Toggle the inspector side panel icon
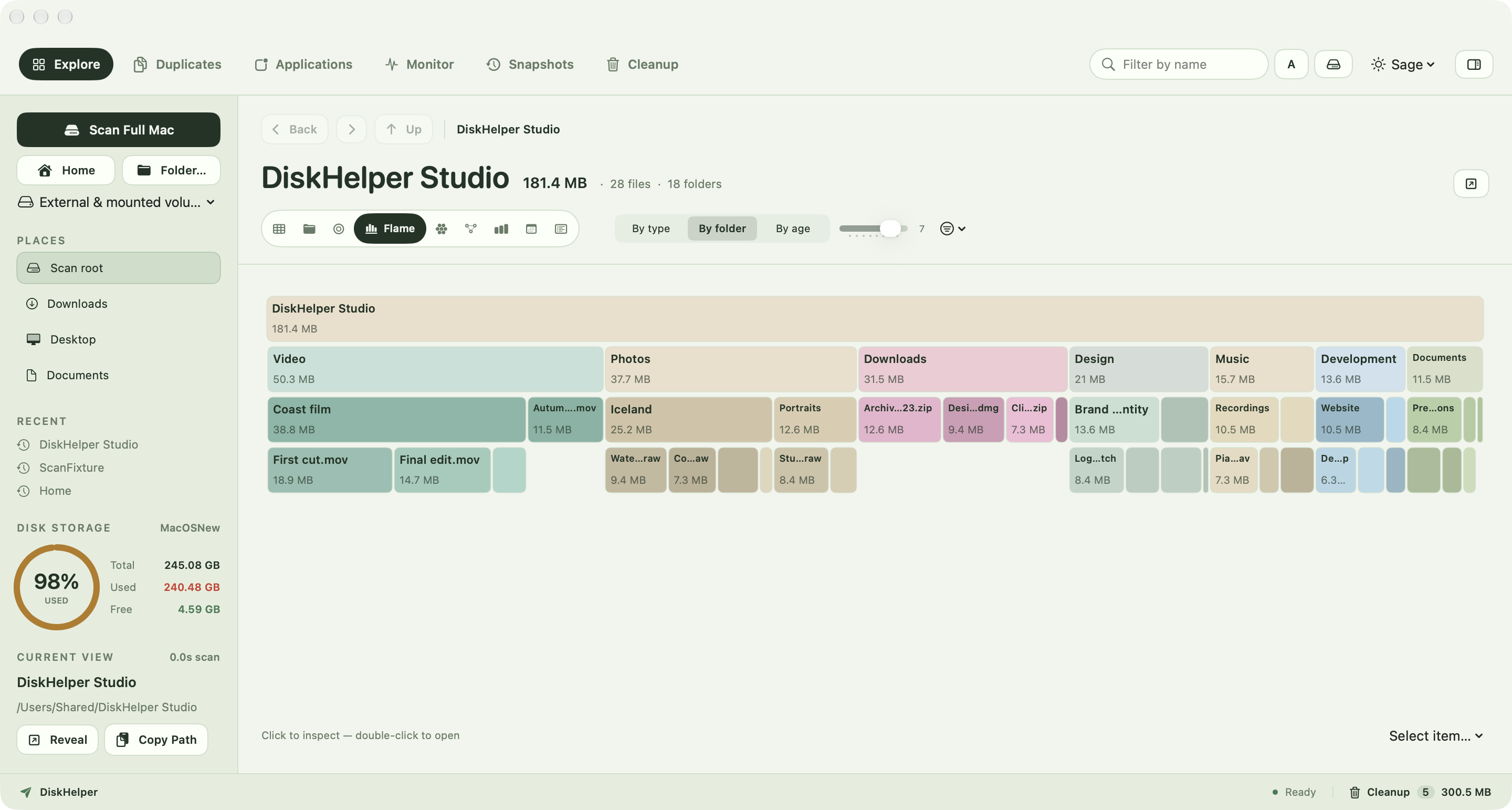 pos(1474,64)
